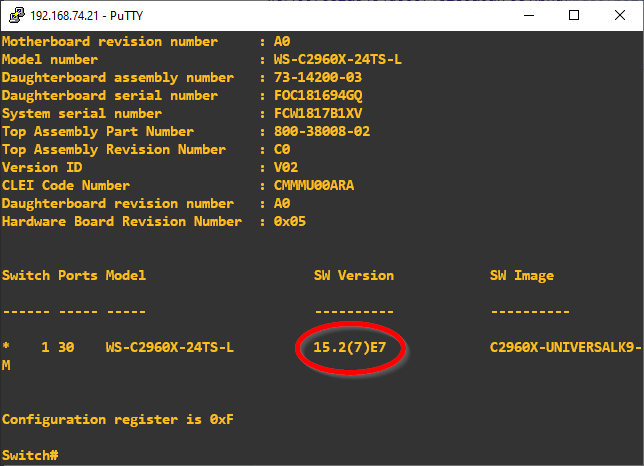Close the PuTTY session window
This screenshot has width=644, height=466.
(620, 15)
